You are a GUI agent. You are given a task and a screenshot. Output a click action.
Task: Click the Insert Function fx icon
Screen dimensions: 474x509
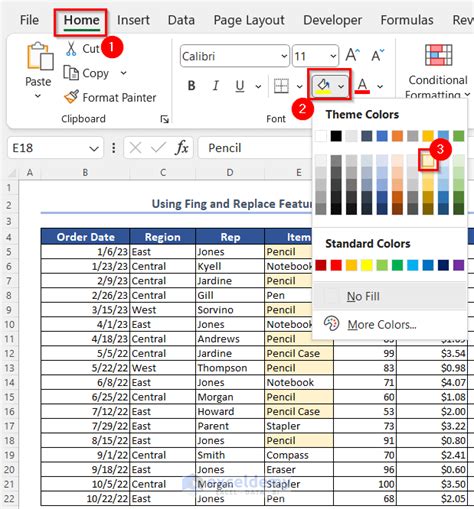coord(182,148)
